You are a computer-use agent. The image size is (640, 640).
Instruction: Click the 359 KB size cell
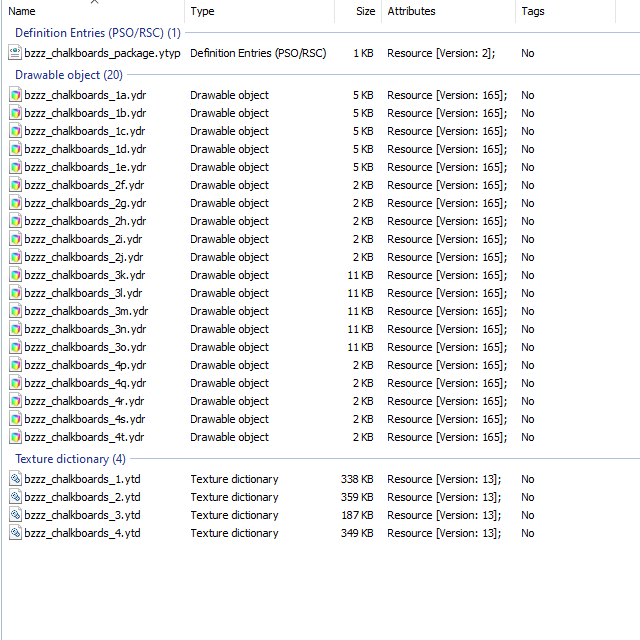pos(357,497)
